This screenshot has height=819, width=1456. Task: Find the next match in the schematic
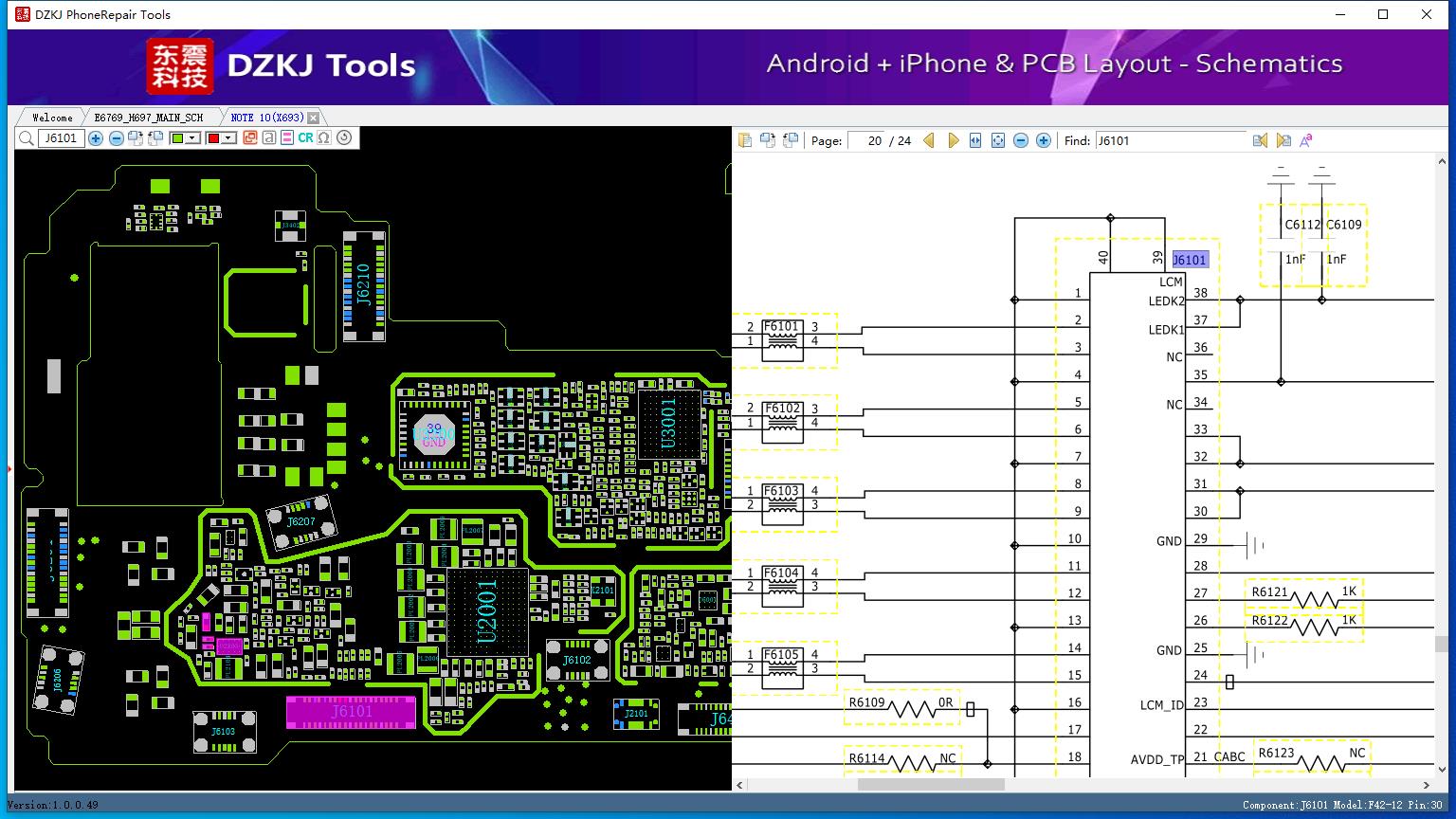1283,140
